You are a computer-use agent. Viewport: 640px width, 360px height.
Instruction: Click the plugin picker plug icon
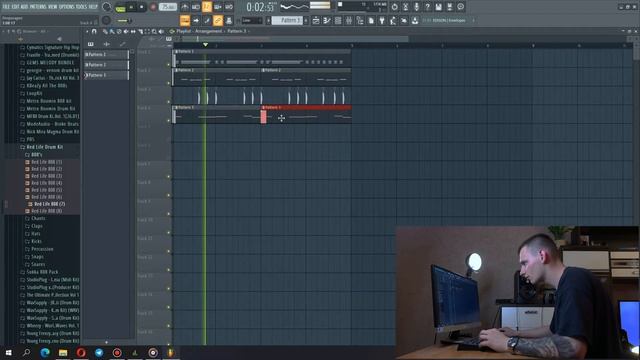pos(382,20)
